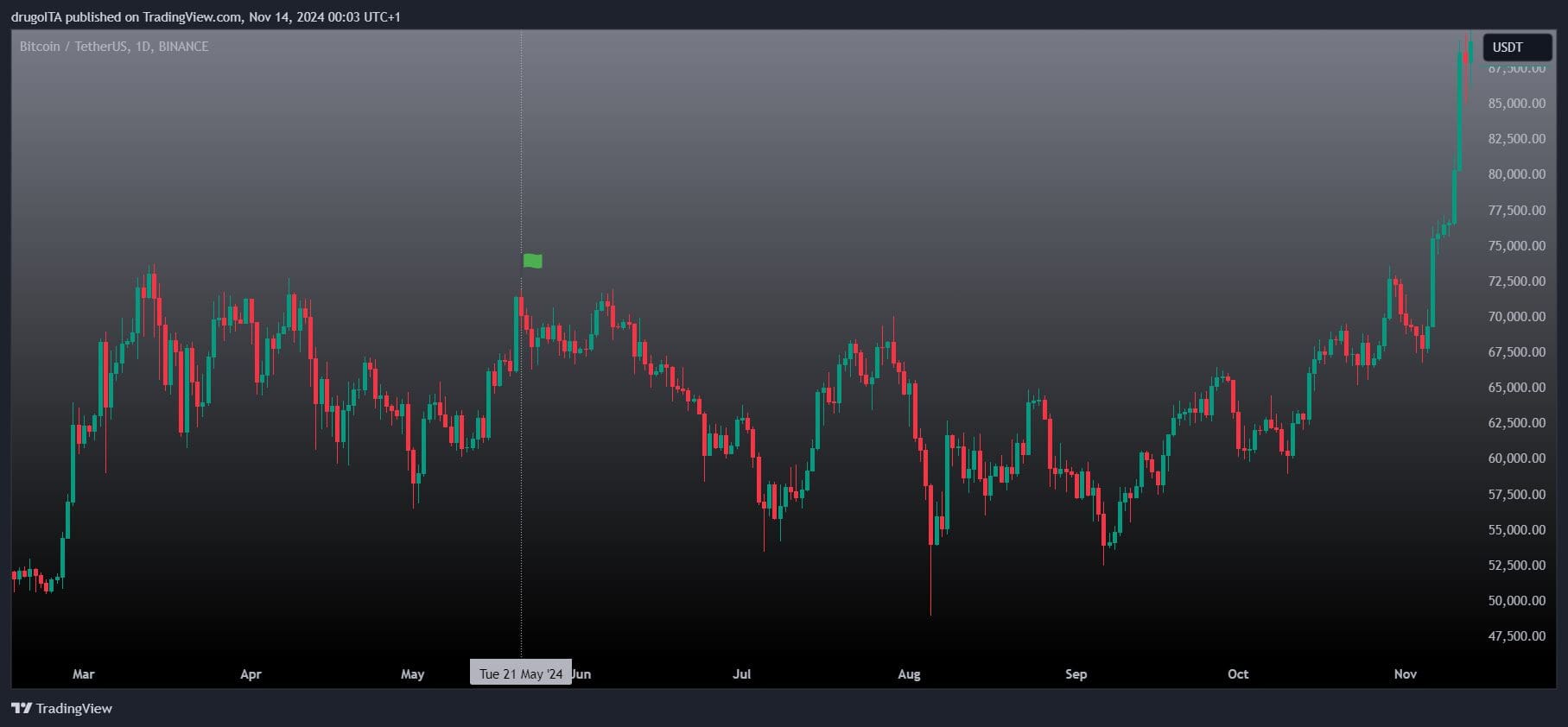Click the 60,000.00 price axis label
This screenshot has width=1568, height=727.
coord(1516,458)
